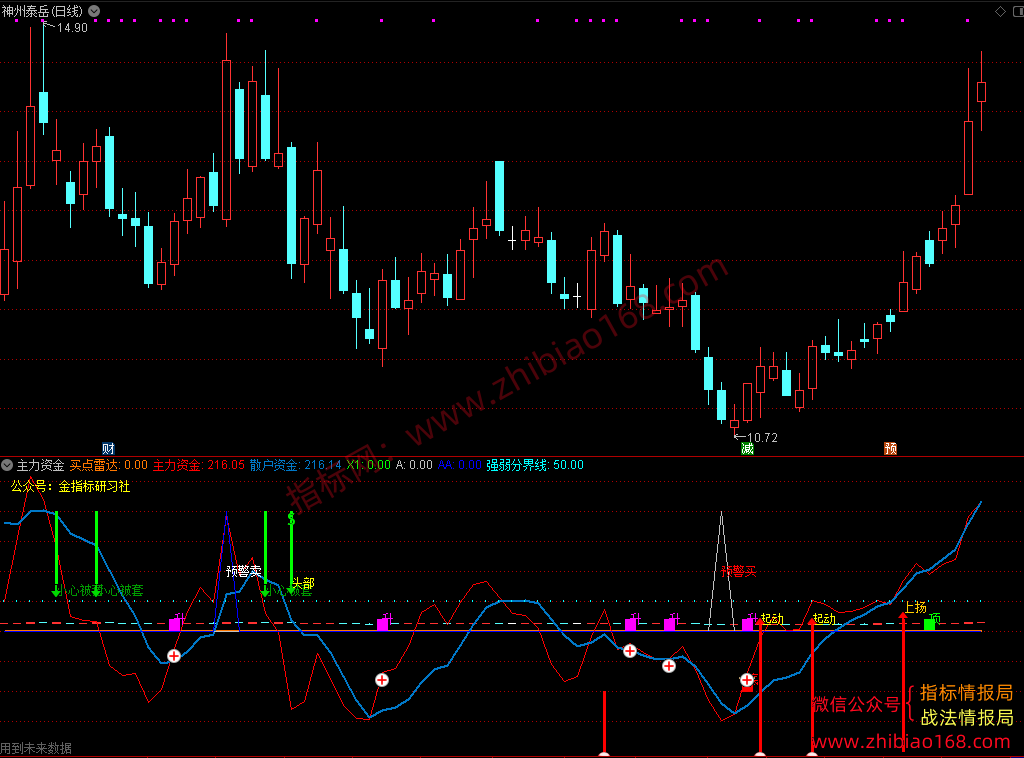
Task: Click the 神州泰岳(日线) chart title
Action: (x=42, y=11)
